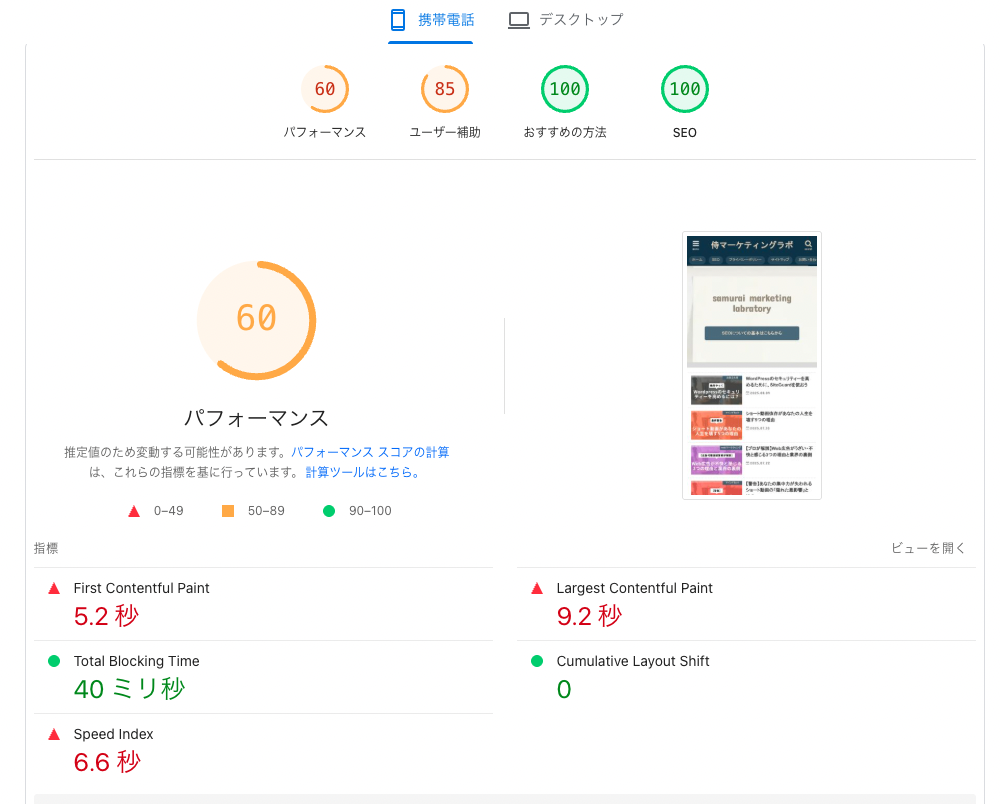This screenshot has height=804, width=1000.
Task: Click the green circle 90–100 legend icon
Action: pyautogui.click(x=329, y=511)
